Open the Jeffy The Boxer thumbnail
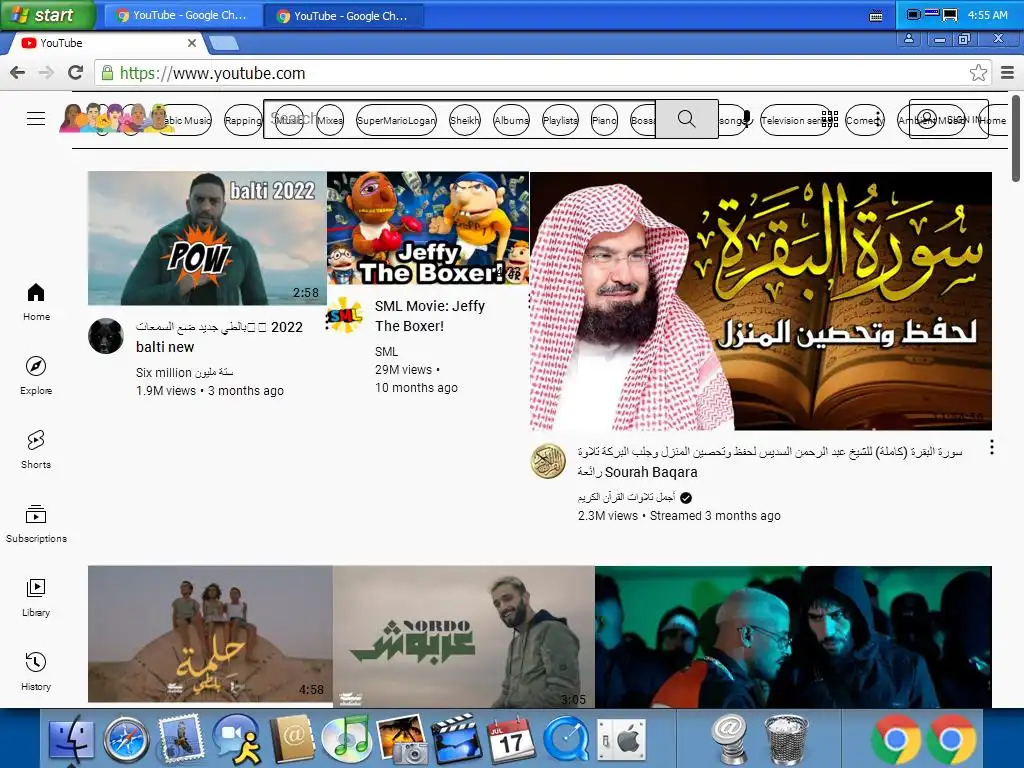 (x=428, y=228)
